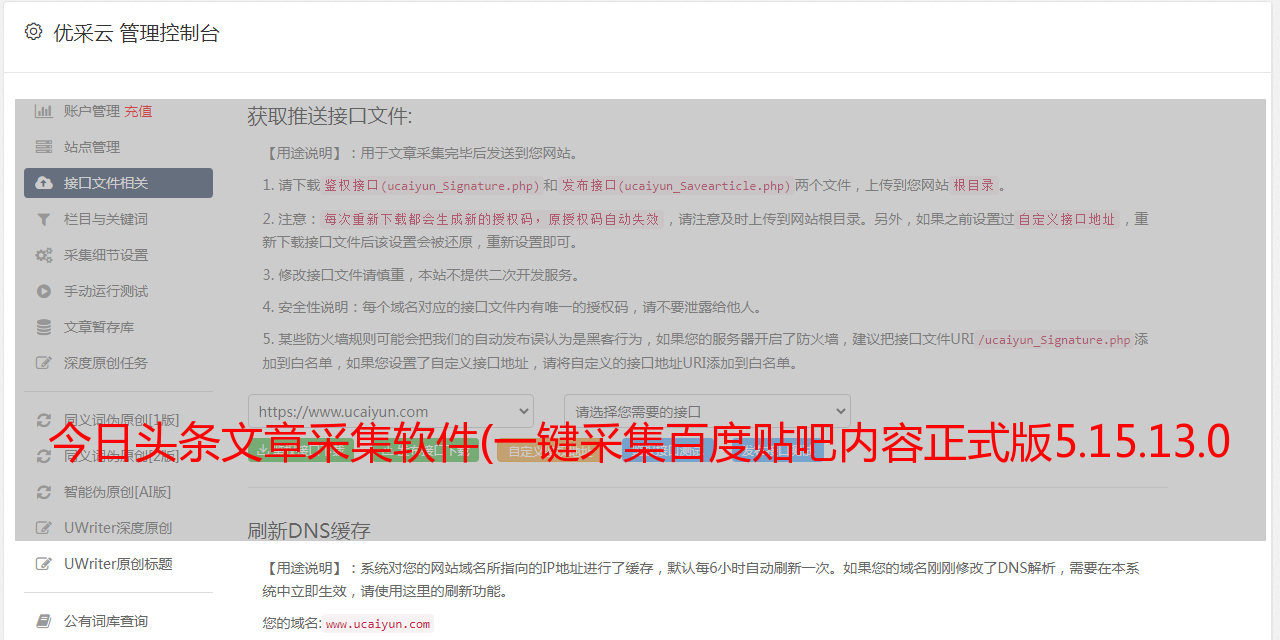Click the play circle icon for 手动运行测试
1280x640 pixels.
tap(44, 291)
